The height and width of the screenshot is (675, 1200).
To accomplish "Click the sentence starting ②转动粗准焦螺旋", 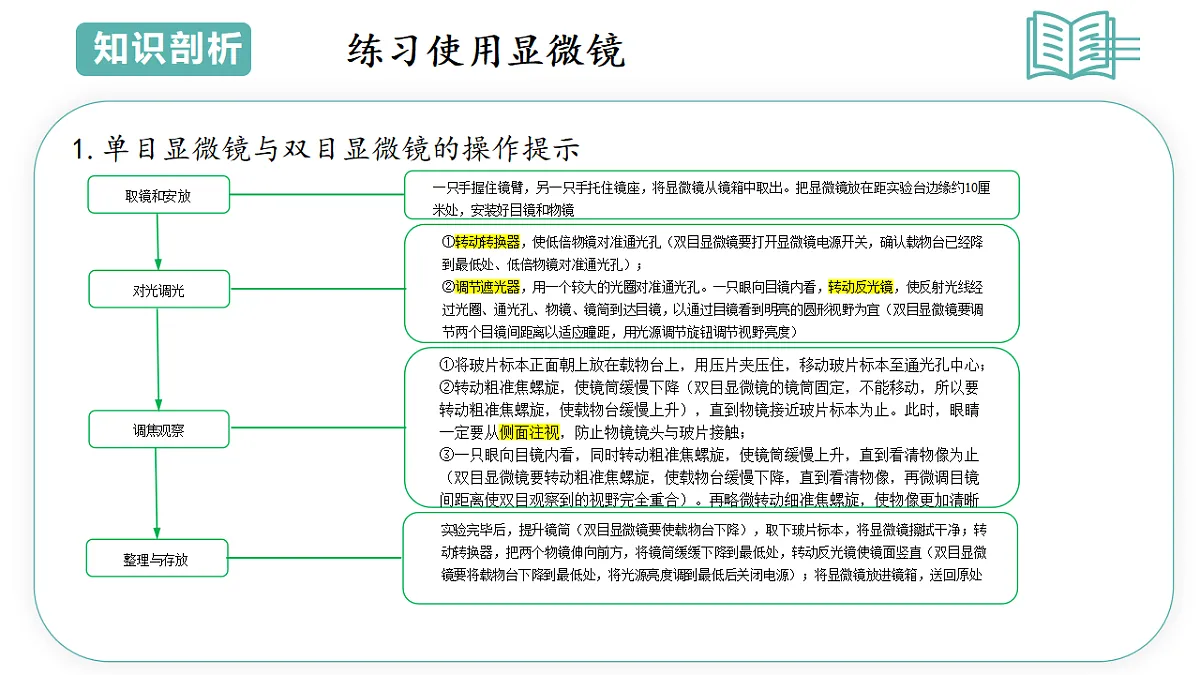I will [712, 409].
